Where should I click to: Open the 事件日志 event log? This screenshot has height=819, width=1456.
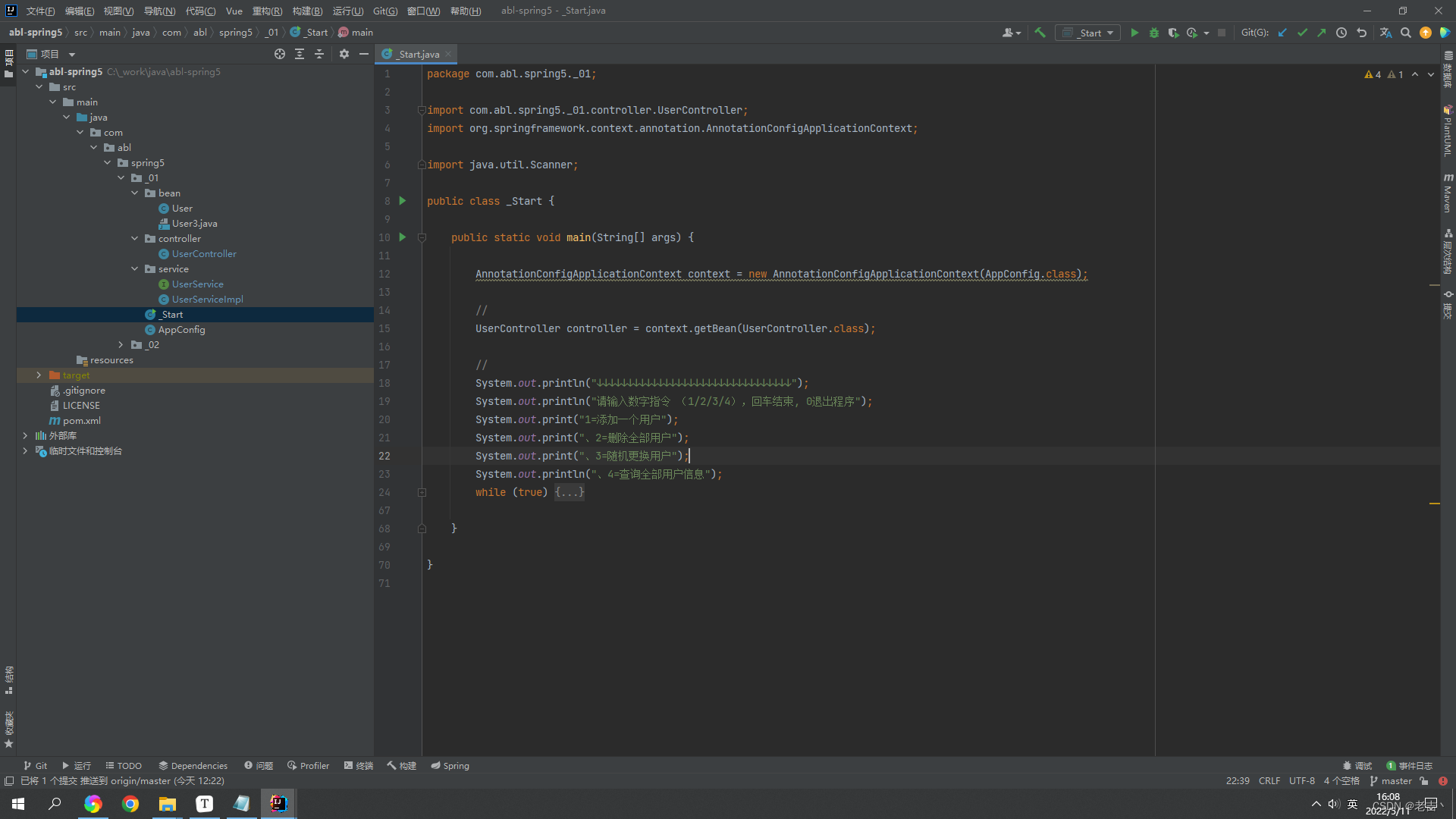point(1410,766)
